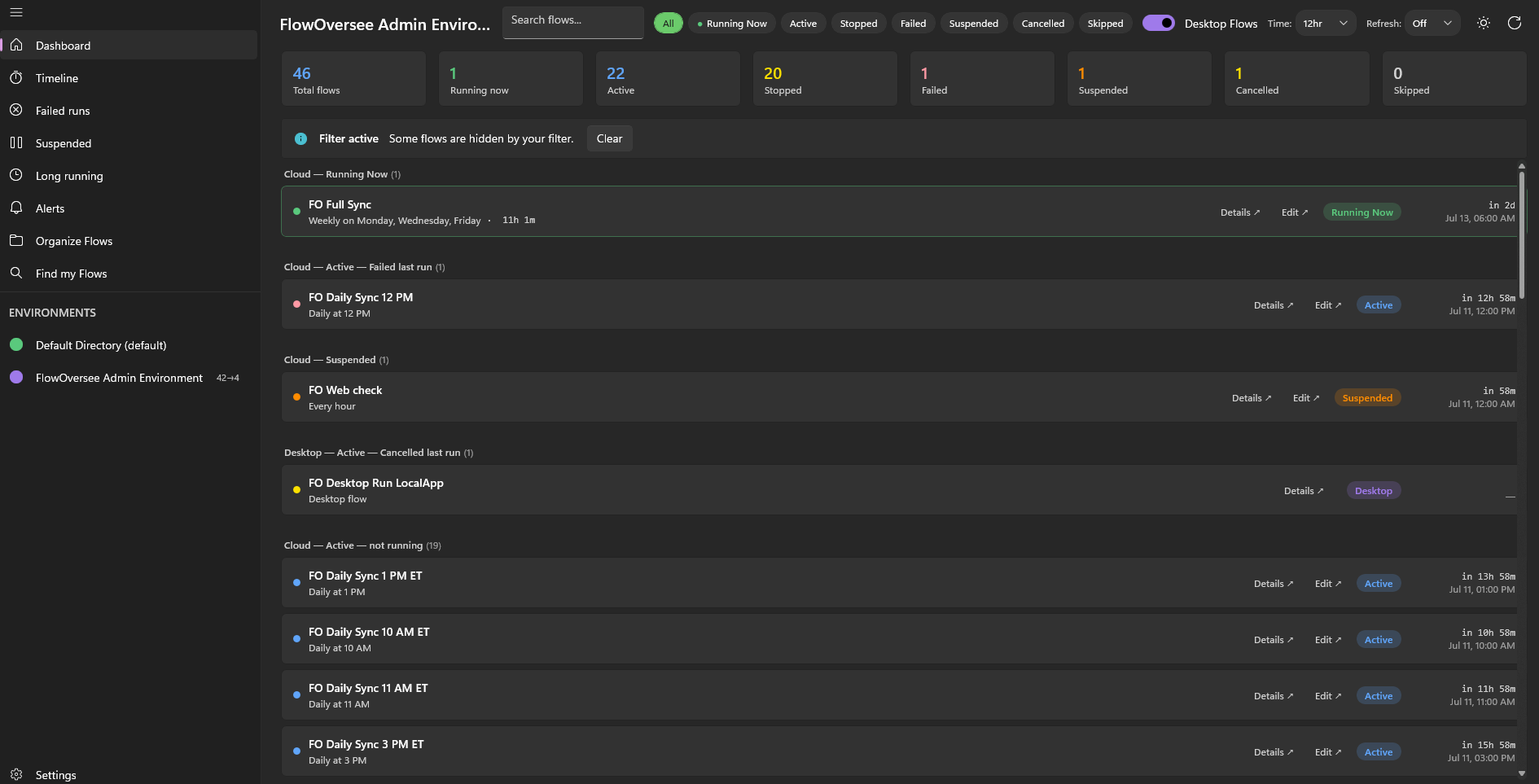Click the refresh icon in the toolbar
Viewport: 1539px width, 784px height.
pos(1515,23)
